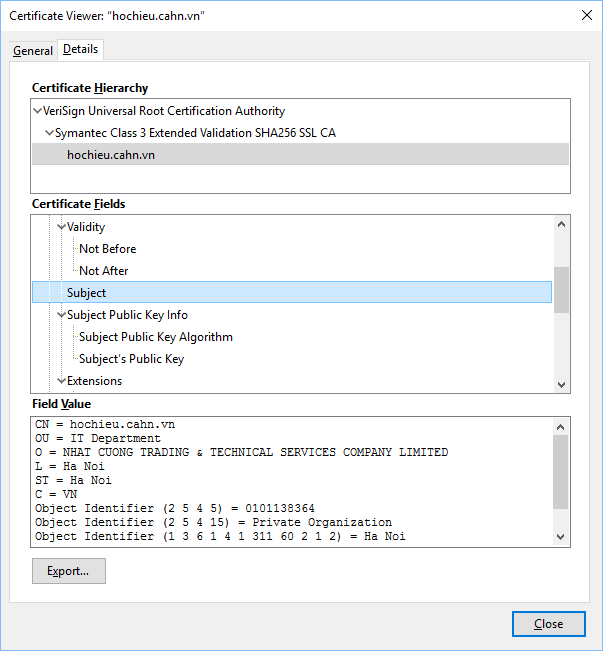Select the Not Before field
This screenshot has width=603, height=651.
click(x=108, y=249)
